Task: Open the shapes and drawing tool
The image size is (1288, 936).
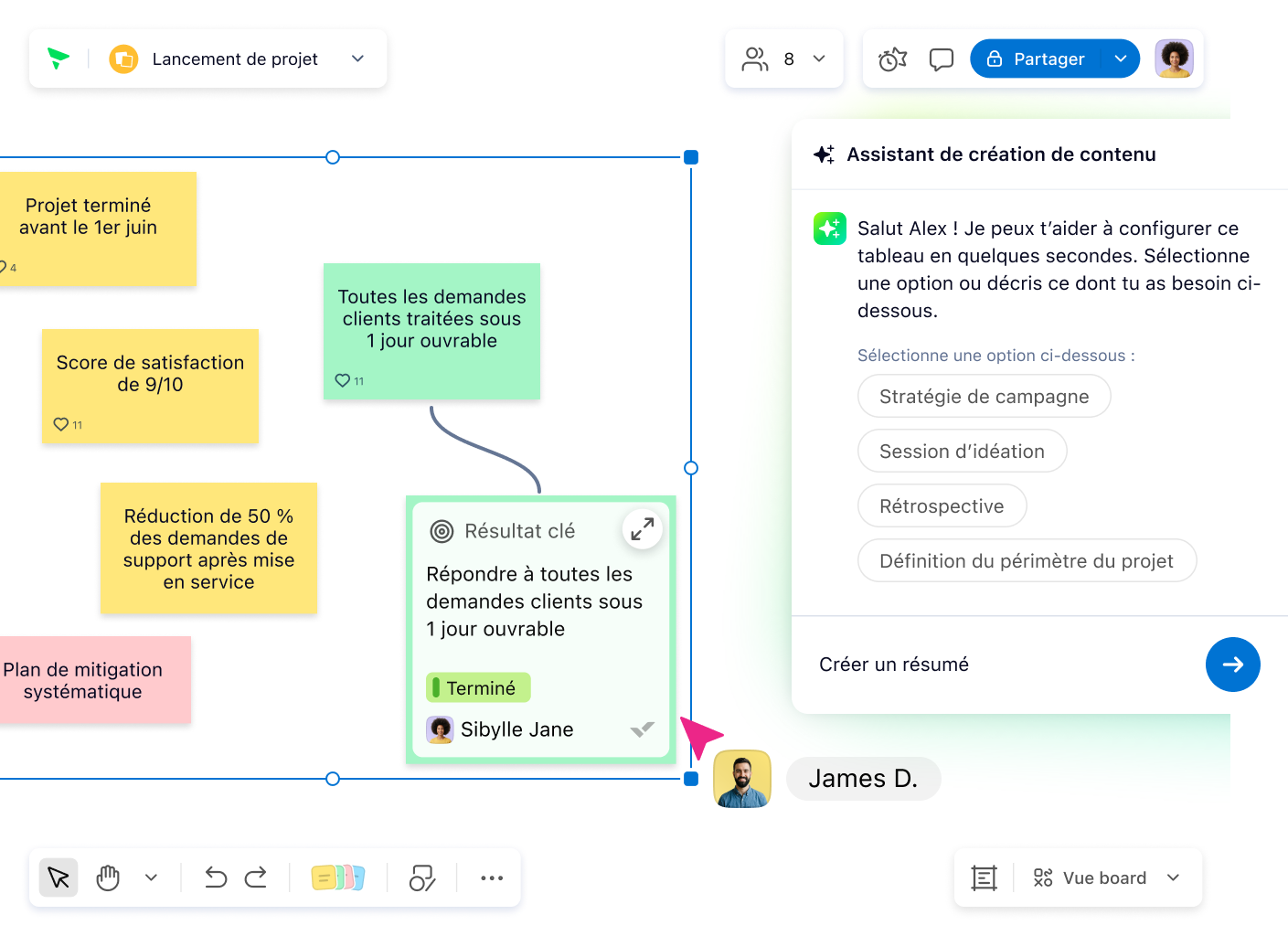Action: pos(422,878)
